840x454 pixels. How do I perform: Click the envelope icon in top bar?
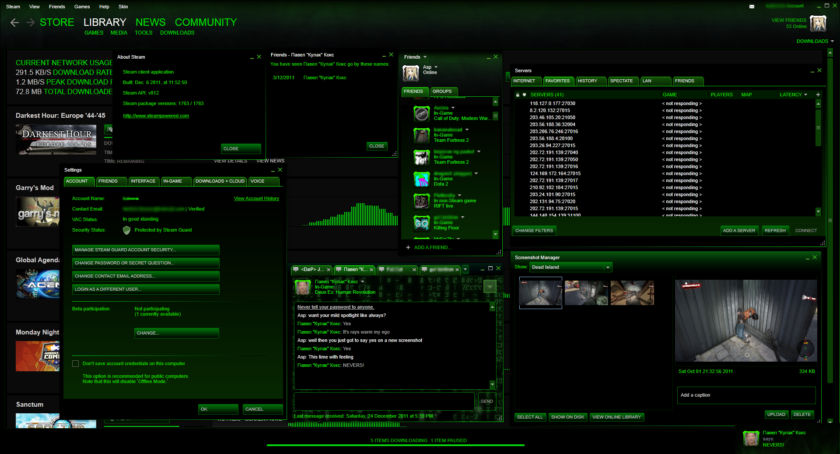(x=752, y=6)
